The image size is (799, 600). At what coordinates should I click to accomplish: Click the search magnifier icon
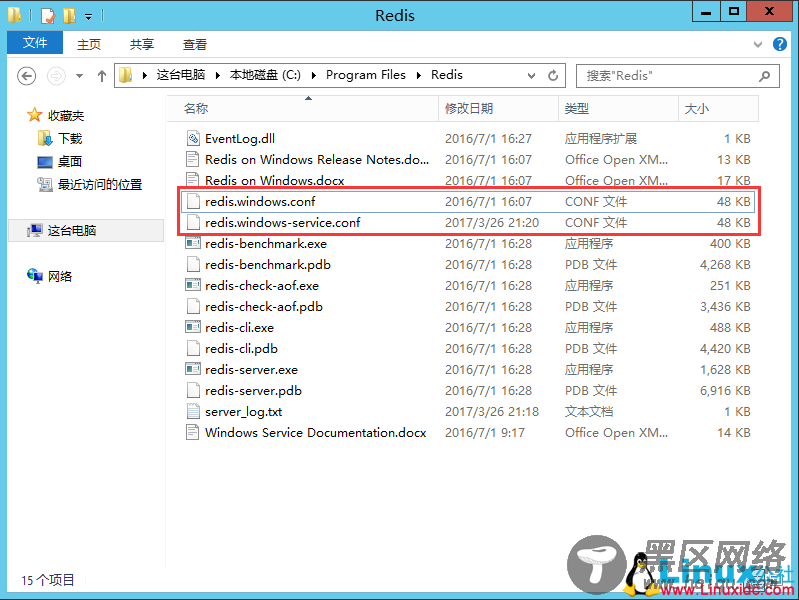pyautogui.click(x=764, y=76)
